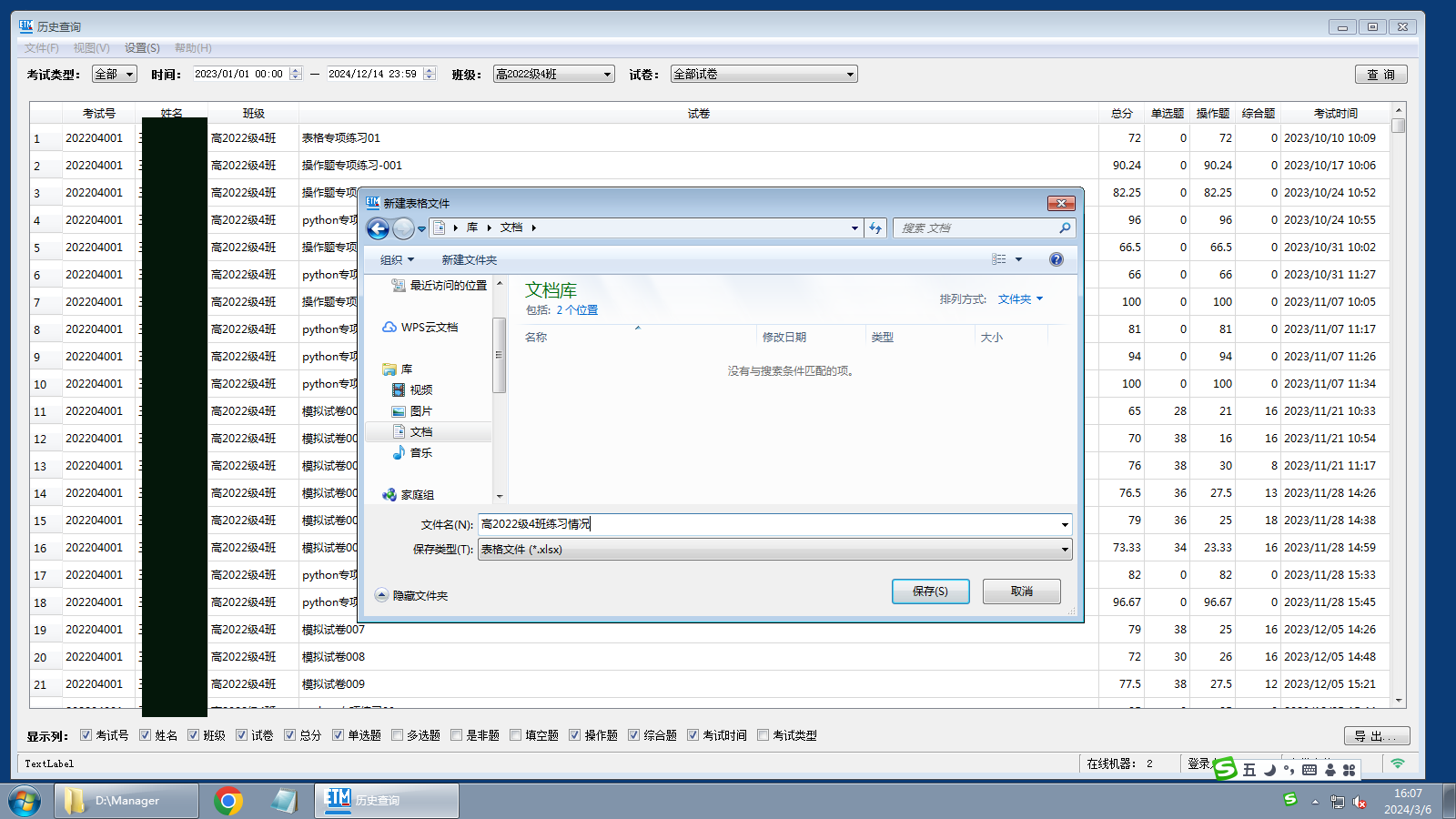This screenshot has width=1456, height=819.
Task: Click 新建文件夹 in dialog toolbar
Action: point(469,260)
